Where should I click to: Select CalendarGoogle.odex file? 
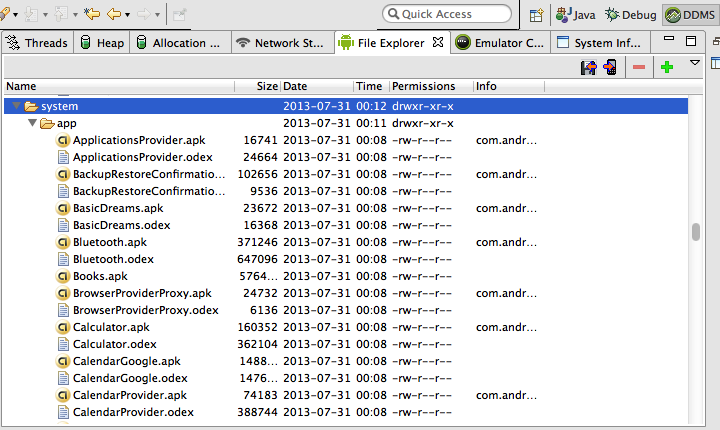130,378
